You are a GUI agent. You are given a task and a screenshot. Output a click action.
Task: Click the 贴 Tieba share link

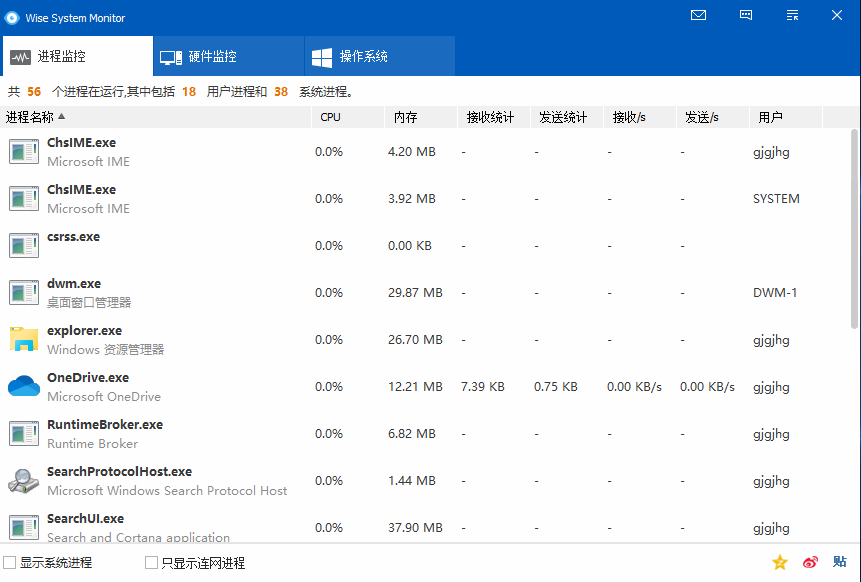click(841, 562)
